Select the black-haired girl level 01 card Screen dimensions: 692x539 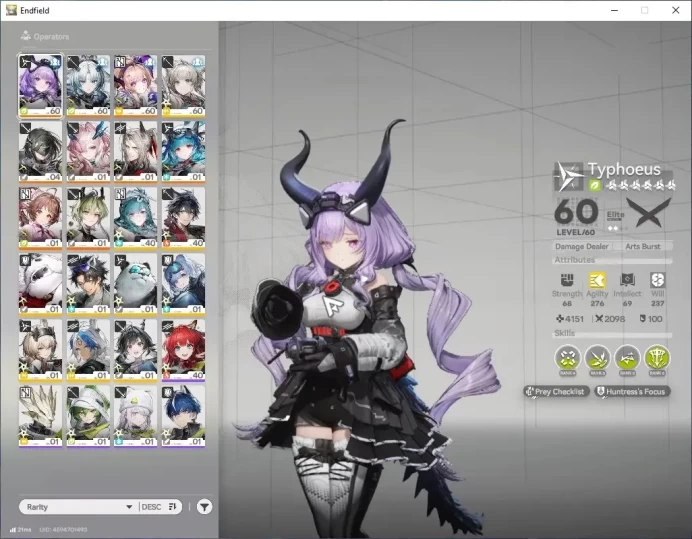coord(135,351)
